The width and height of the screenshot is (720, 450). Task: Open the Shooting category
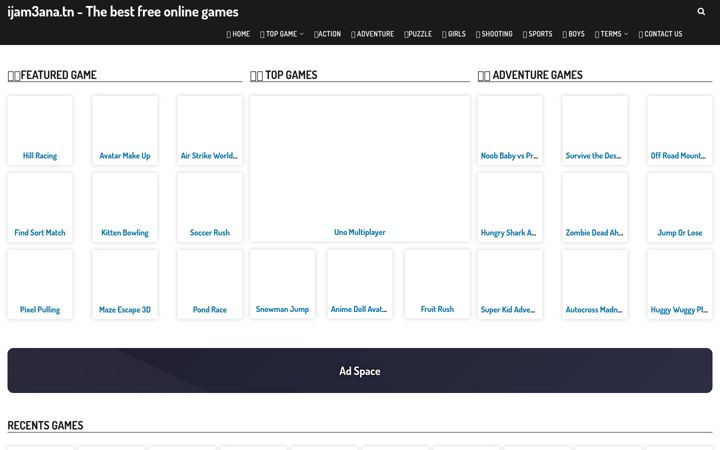click(x=494, y=34)
